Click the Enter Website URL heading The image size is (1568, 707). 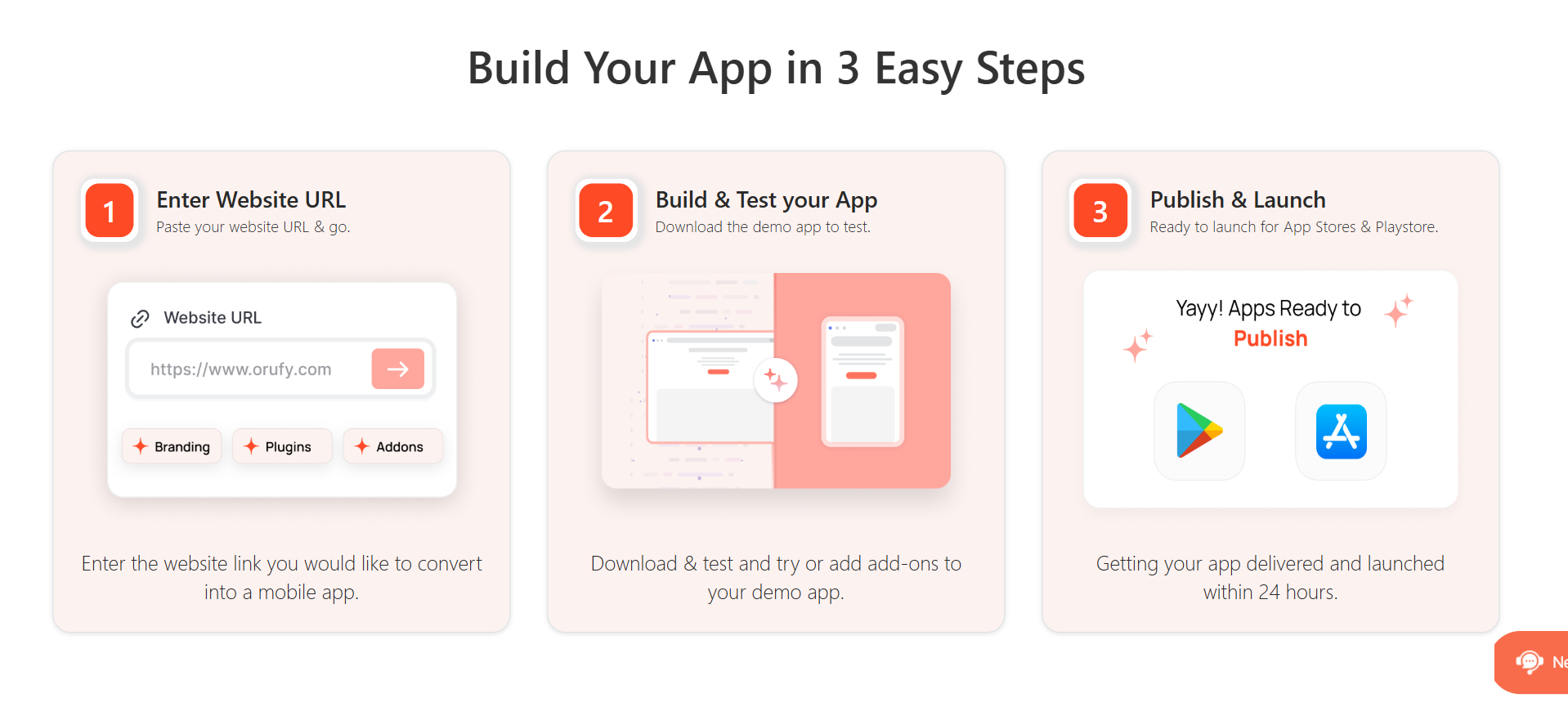coord(251,199)
